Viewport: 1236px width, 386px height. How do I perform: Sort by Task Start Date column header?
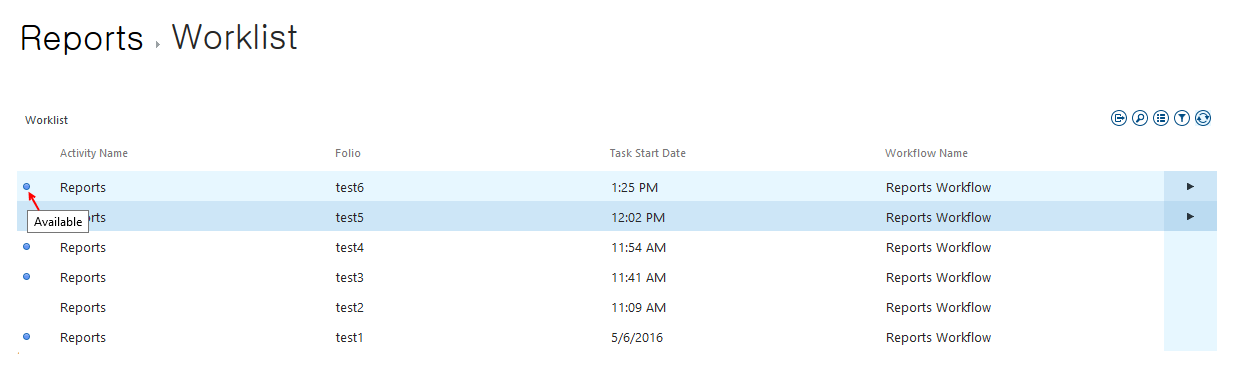click(x=648, y=153)
